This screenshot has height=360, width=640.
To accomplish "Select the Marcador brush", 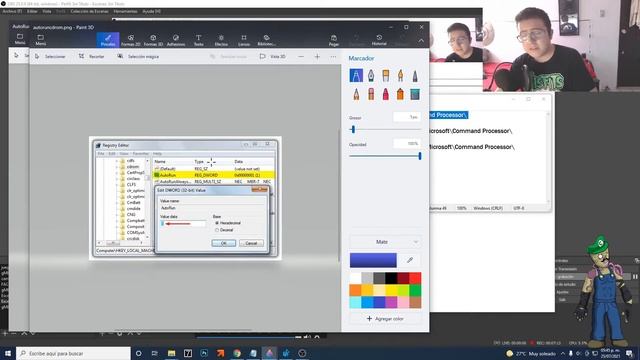I will coord(356,76).
